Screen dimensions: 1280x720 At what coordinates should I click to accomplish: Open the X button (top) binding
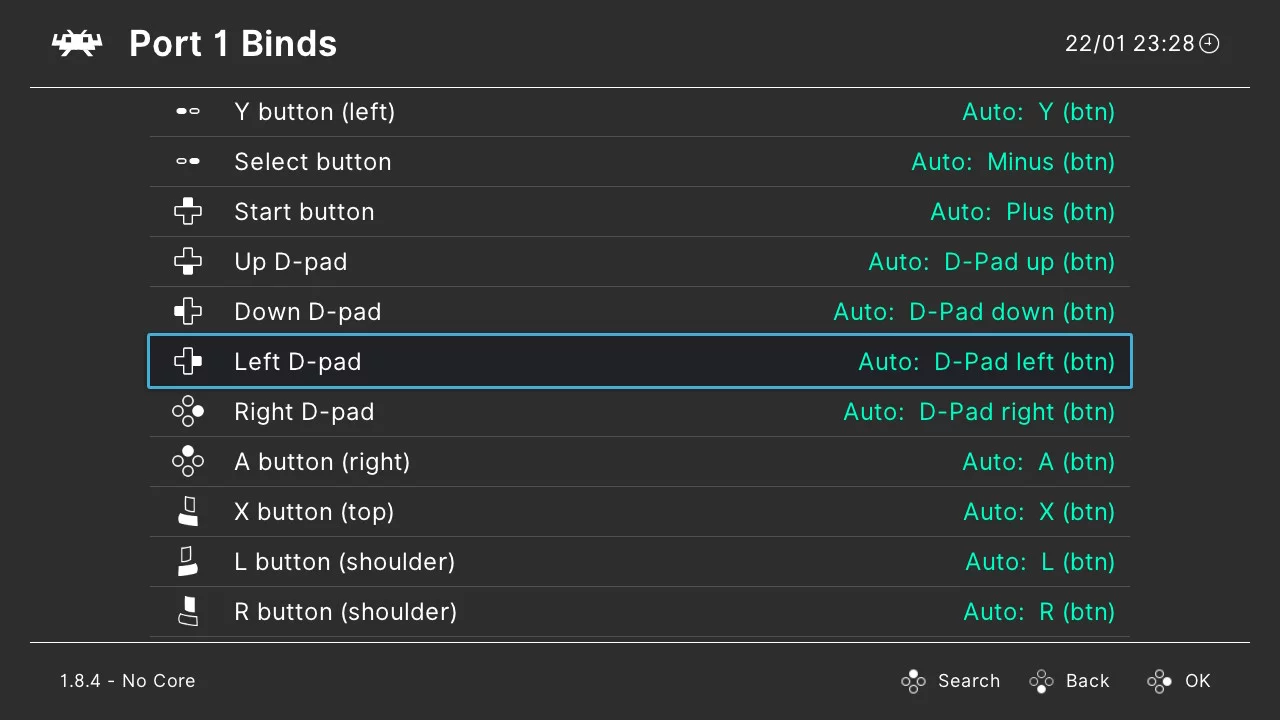click(x=640, y=511)
